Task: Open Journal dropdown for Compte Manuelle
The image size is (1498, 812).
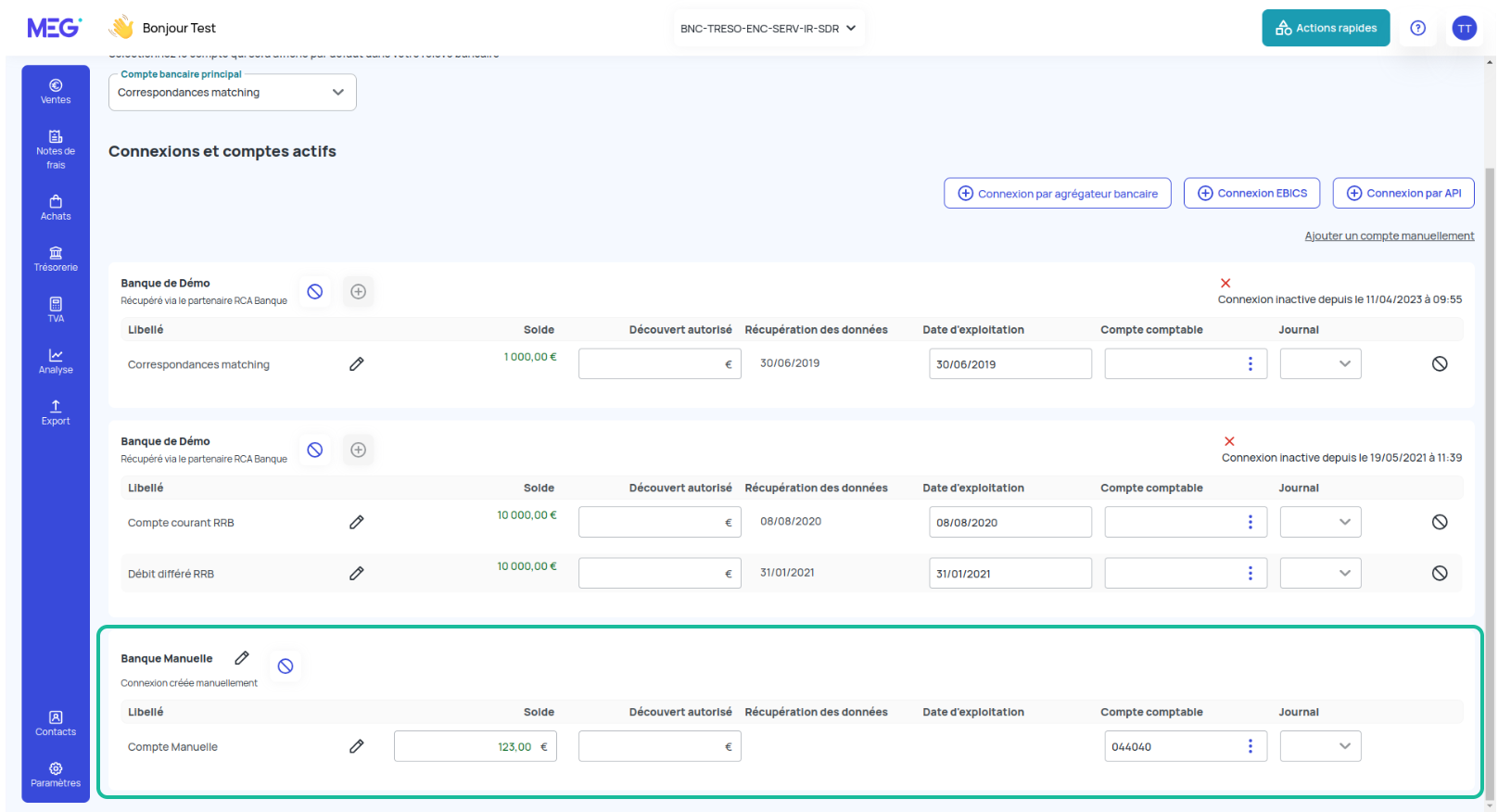Action: pyautogui.click(x=1321, y=746)
